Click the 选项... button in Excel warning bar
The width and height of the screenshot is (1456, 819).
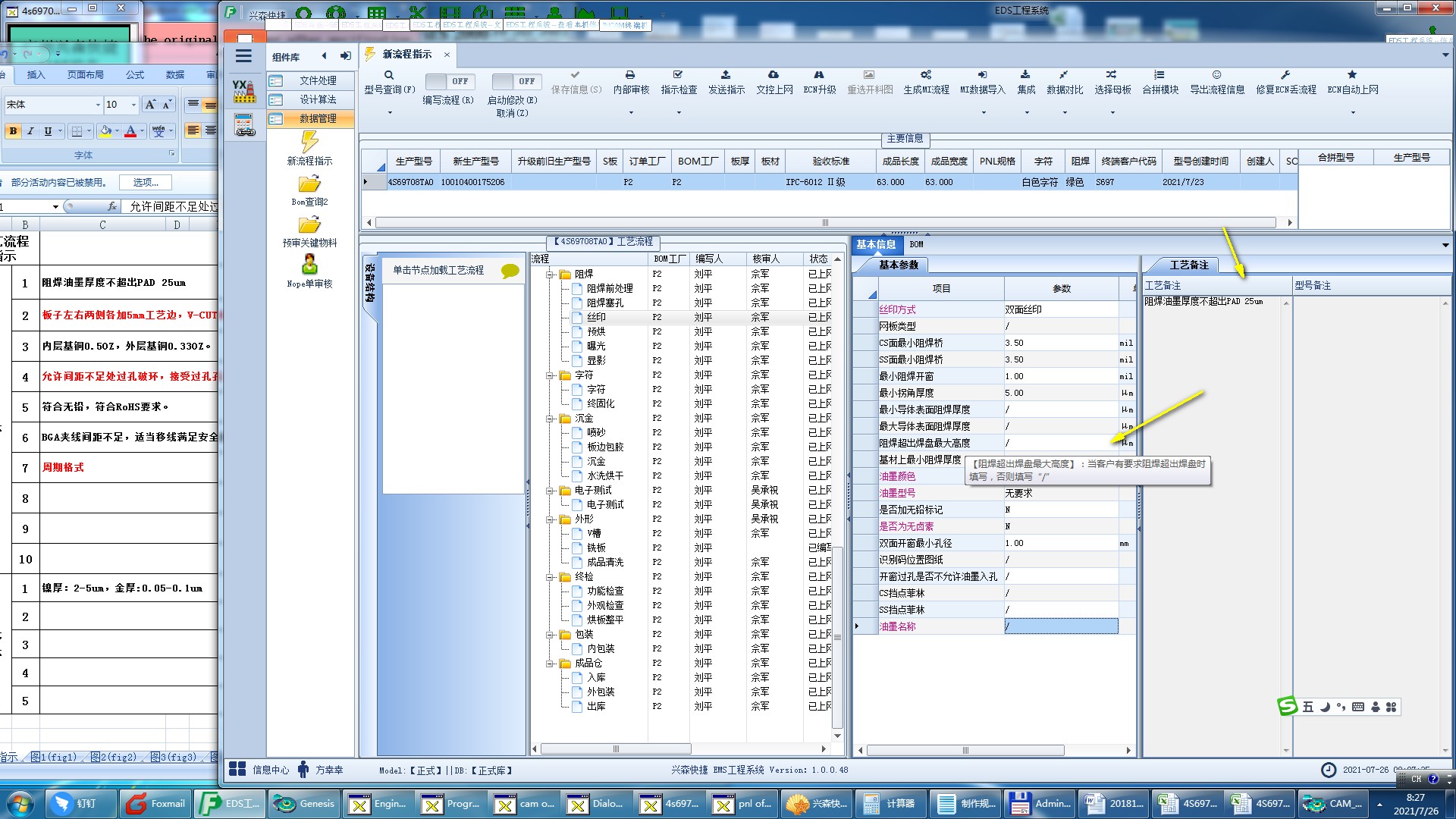[146, 183]
